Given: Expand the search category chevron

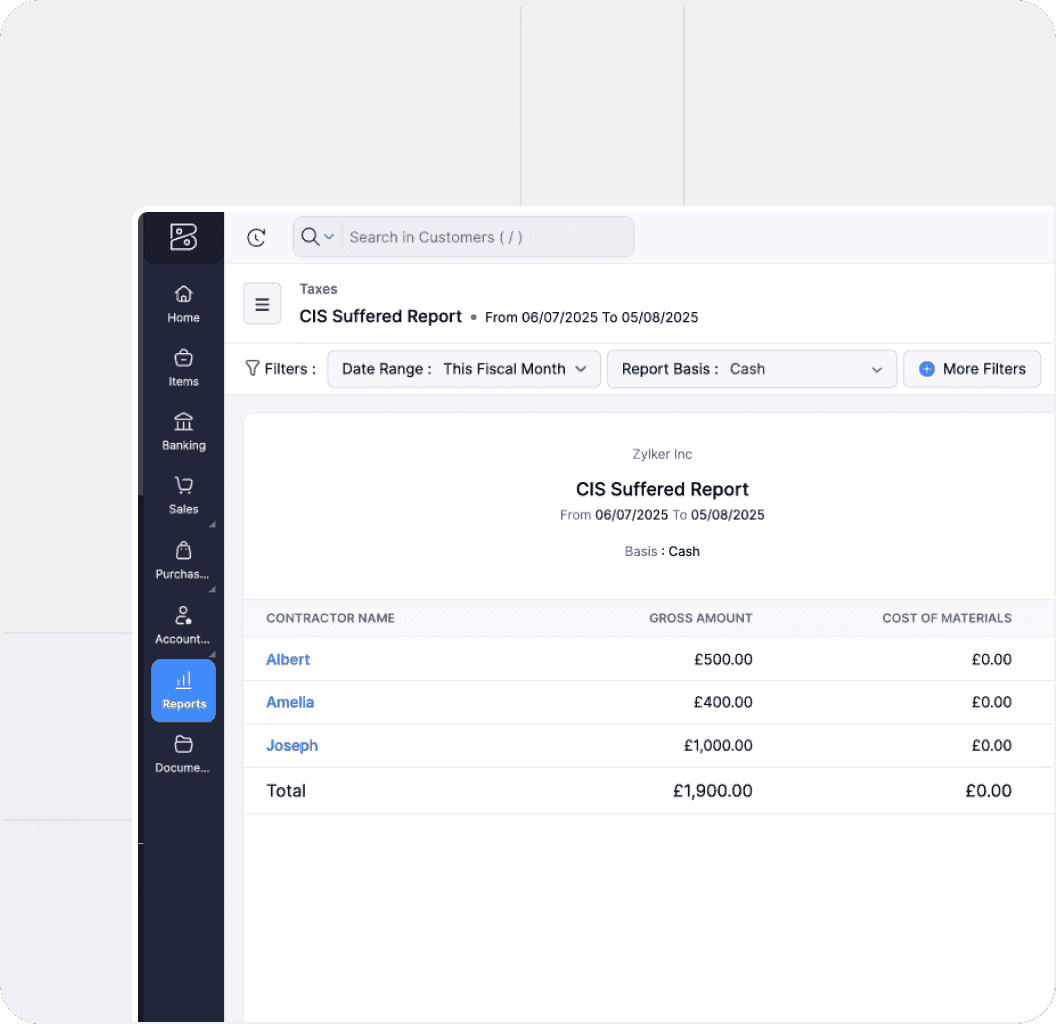Looking at the screenshot, I should 329,237.
